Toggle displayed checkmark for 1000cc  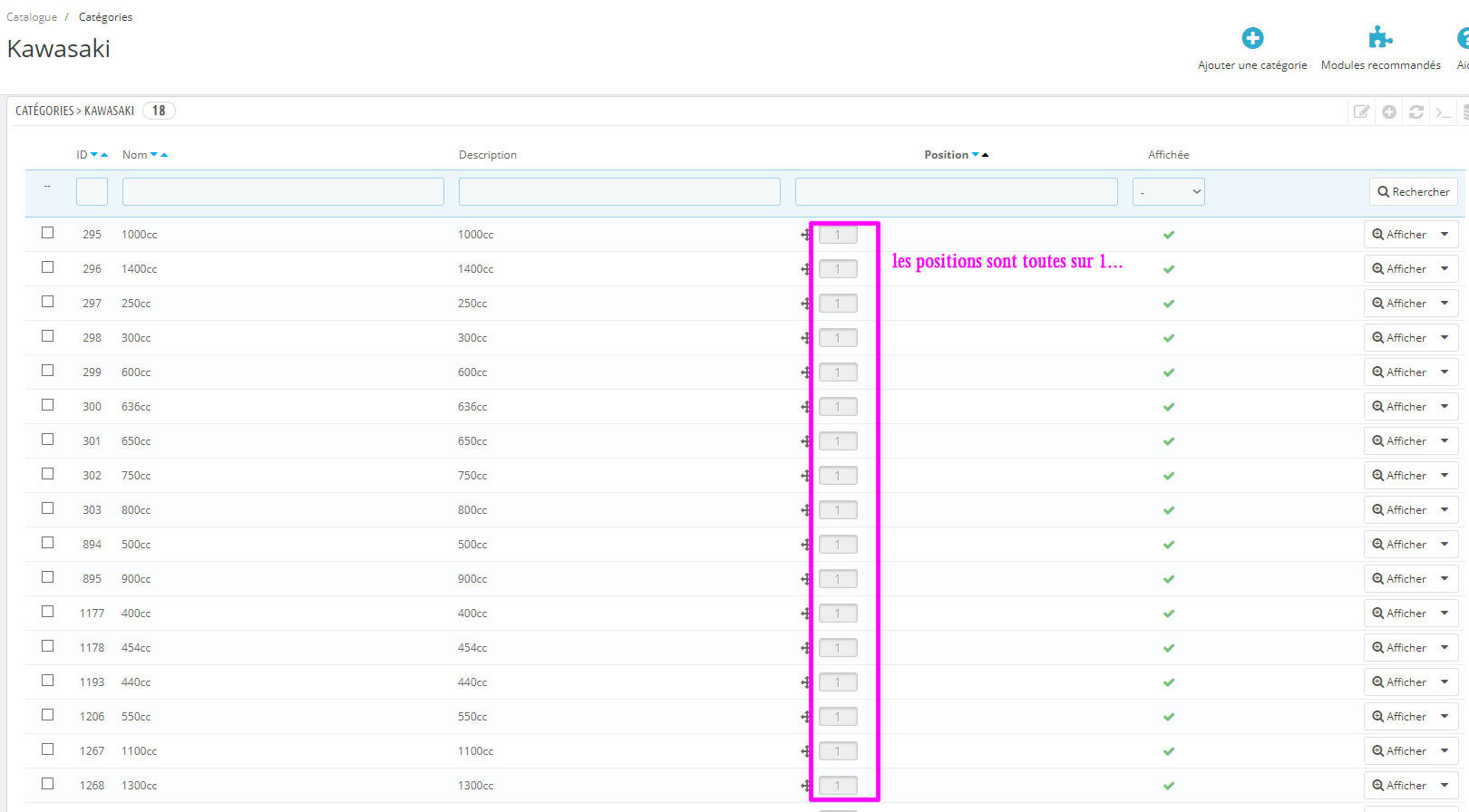(x=1169, y=235)
